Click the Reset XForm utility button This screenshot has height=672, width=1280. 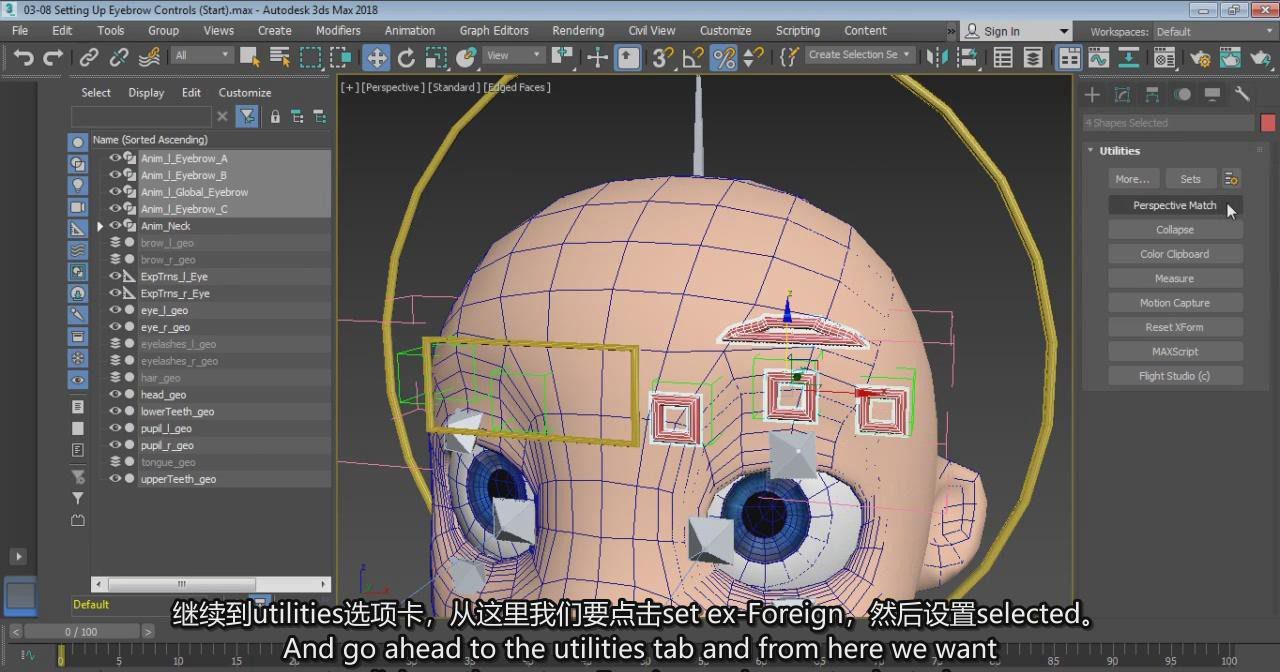pos(1174,327)
